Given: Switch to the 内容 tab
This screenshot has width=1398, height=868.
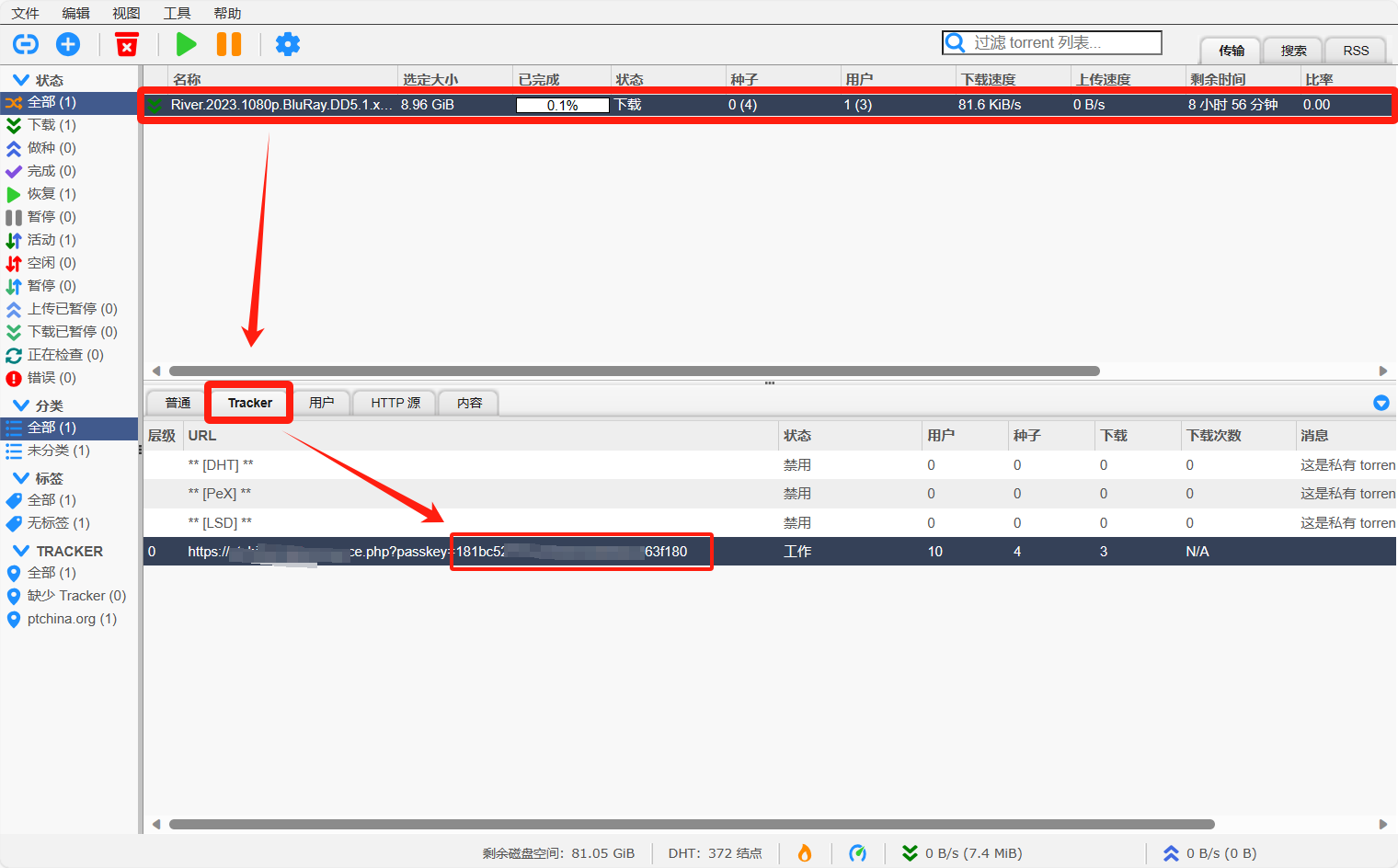Looking at the screenshot, I should click(x=469, y=403).
